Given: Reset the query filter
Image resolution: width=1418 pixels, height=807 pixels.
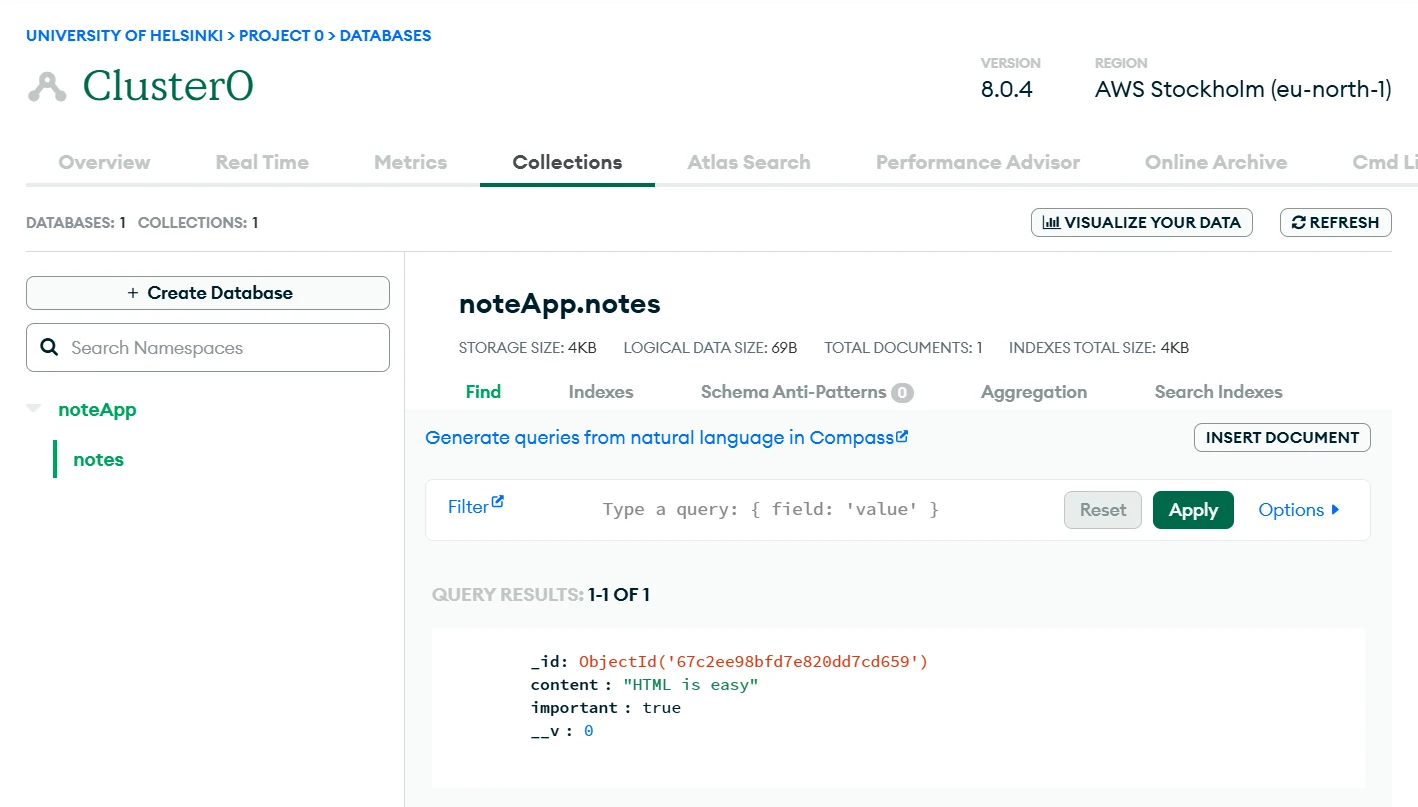Looking at the screenshot, I should 1103,510.
